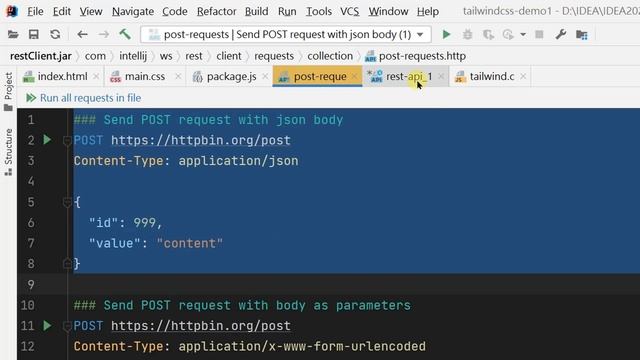
Task: Click the Profiler run icon
Action: 508,35
